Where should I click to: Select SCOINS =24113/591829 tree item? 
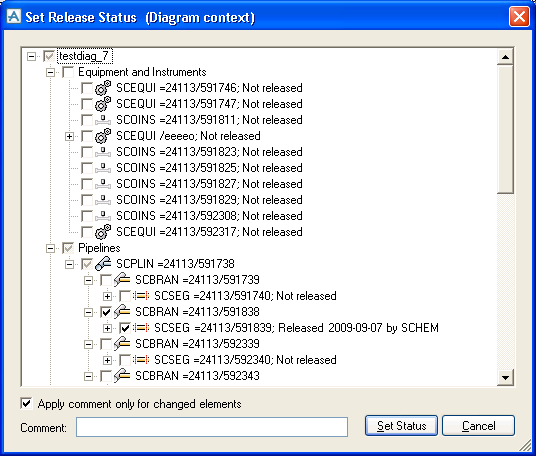[x=209, y=200]
